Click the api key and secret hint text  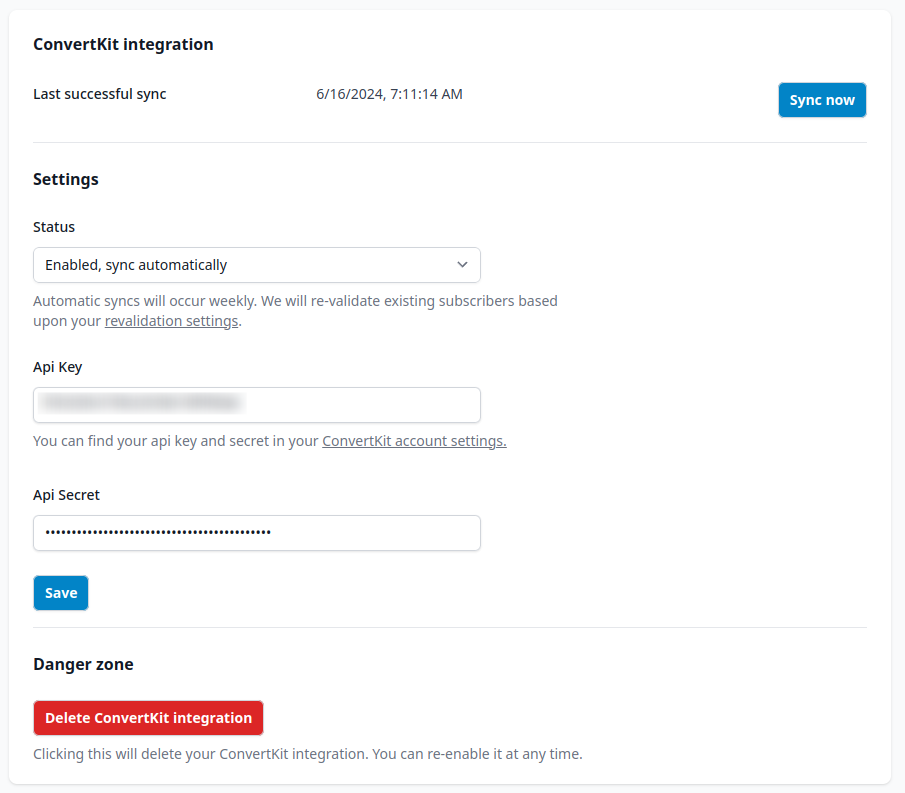point(176,441)
